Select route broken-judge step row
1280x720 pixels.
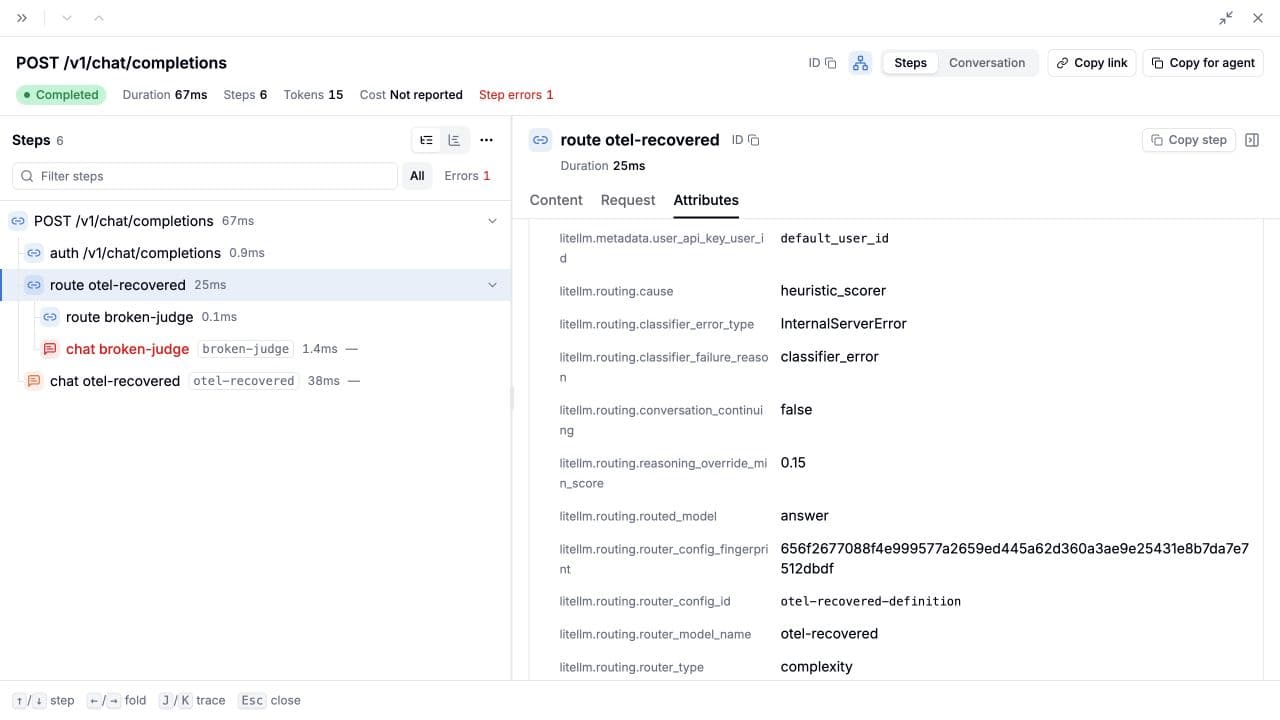click(255, 317)
